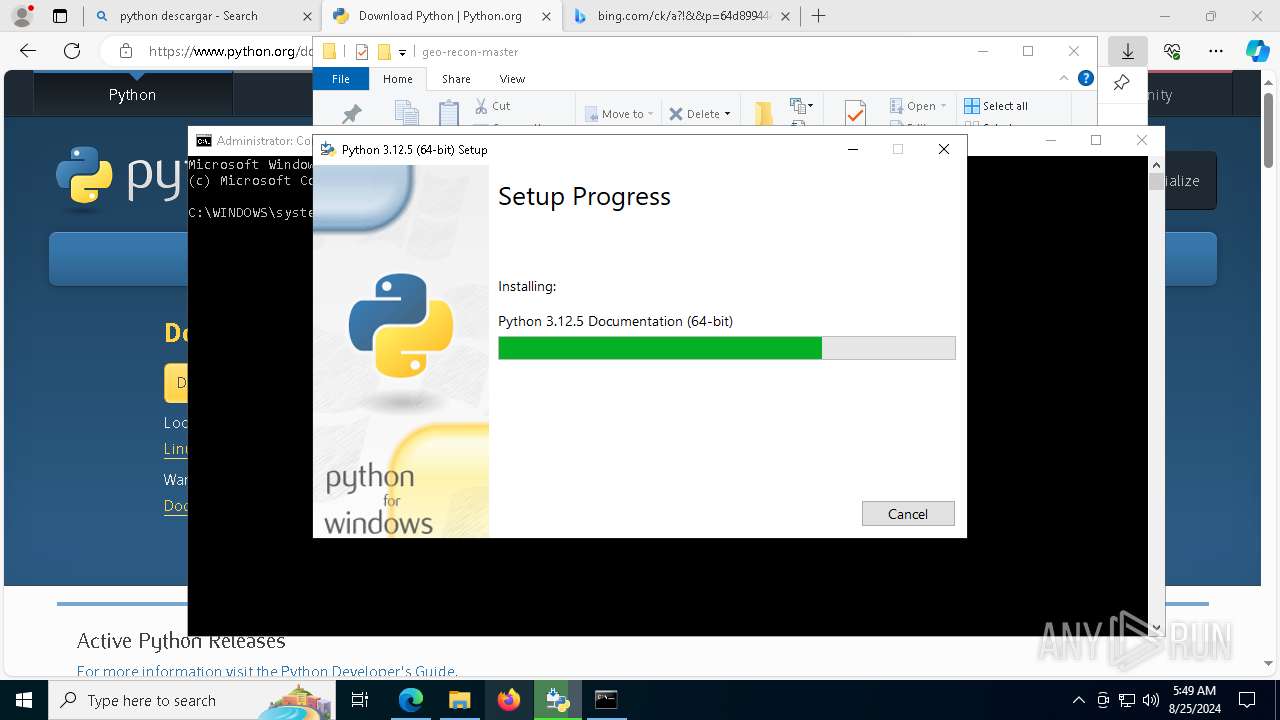Open File Explorer help icon
This screenshot has width=1280, height=720.
pos(1085,78)
